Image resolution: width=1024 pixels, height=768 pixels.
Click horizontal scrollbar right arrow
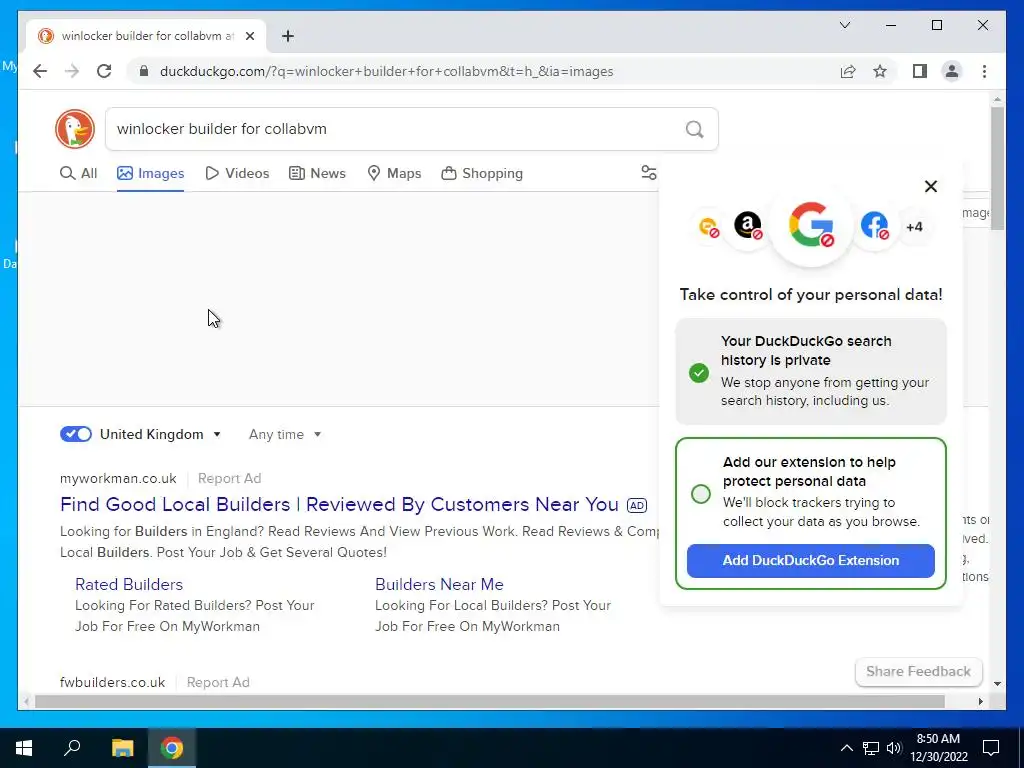click(980, 701)
